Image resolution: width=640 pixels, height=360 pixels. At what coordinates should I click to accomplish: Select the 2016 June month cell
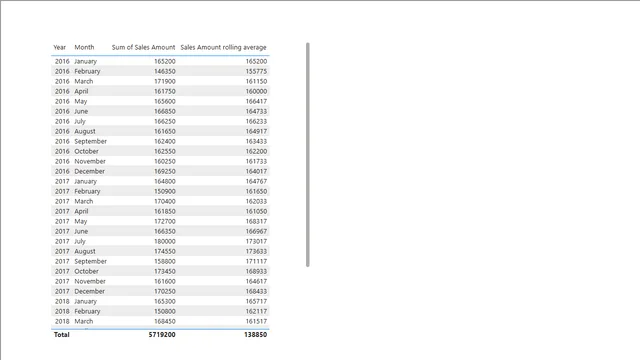[x=81, y=111]
